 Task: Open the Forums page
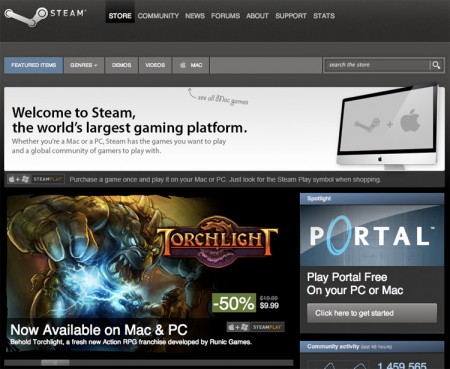click(x=225, y=16)
